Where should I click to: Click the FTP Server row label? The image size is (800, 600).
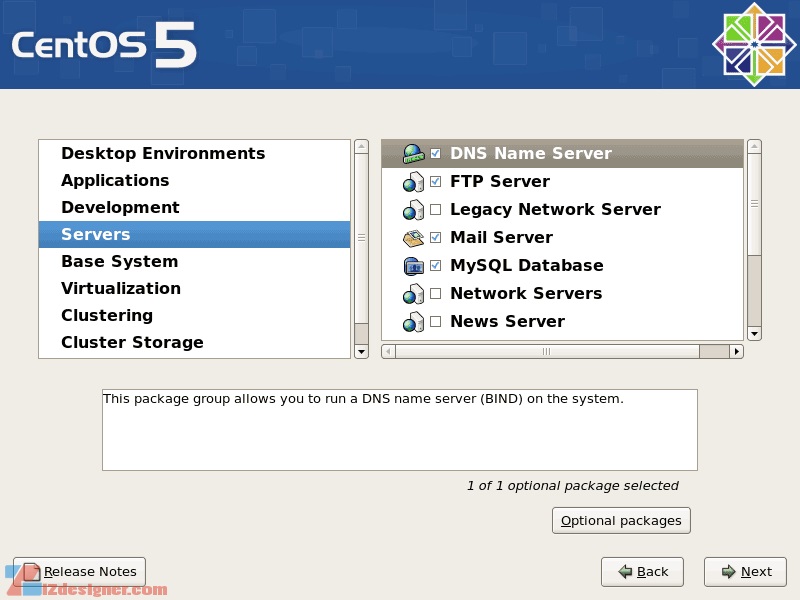500,182
